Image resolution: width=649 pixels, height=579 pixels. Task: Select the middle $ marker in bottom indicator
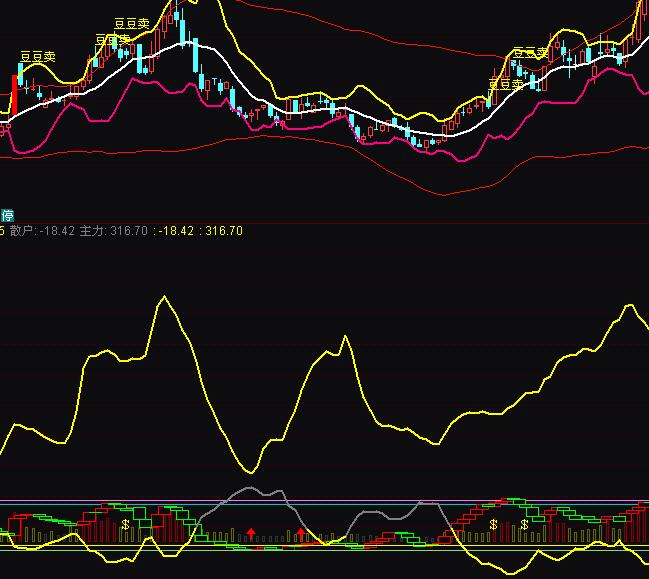tap(493, 524)
